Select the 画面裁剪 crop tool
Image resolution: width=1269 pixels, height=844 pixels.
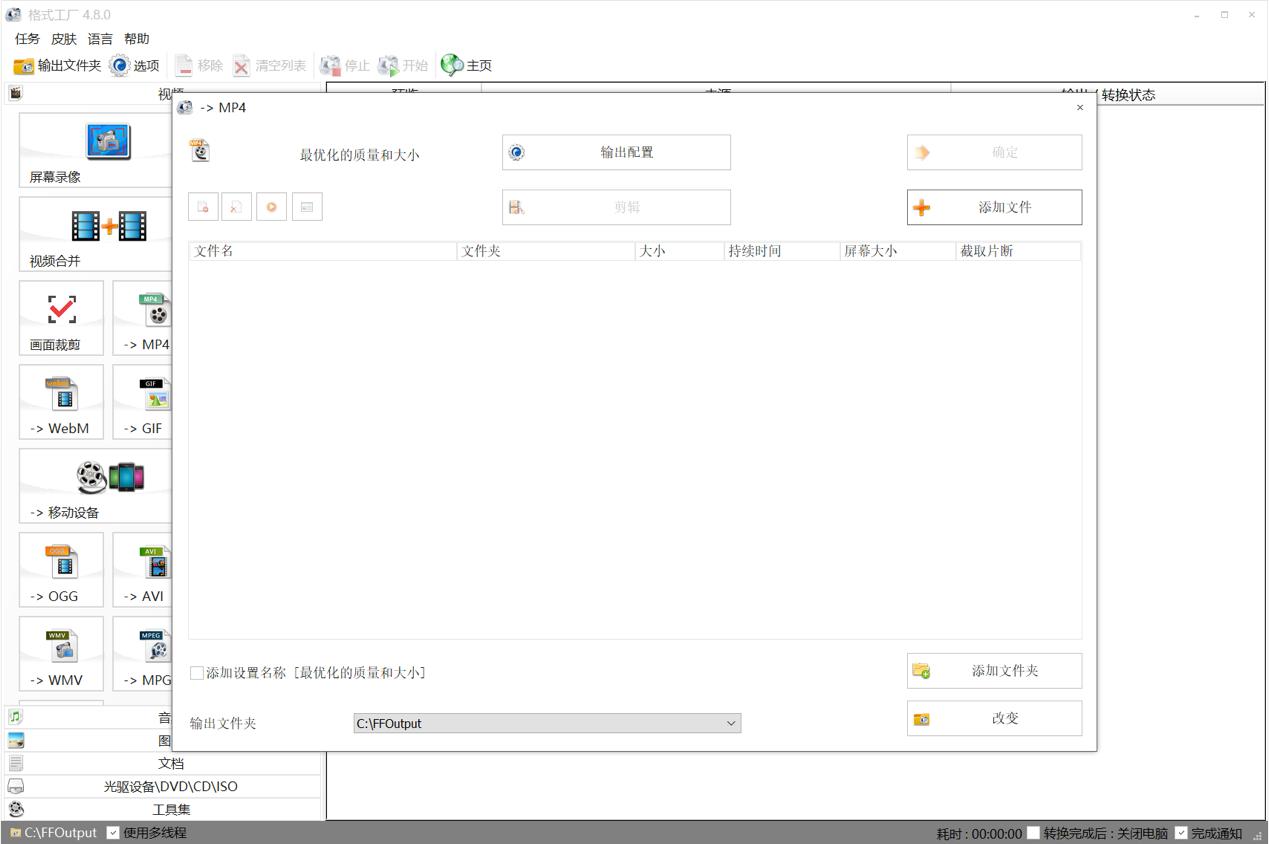(x=61, y=317)
